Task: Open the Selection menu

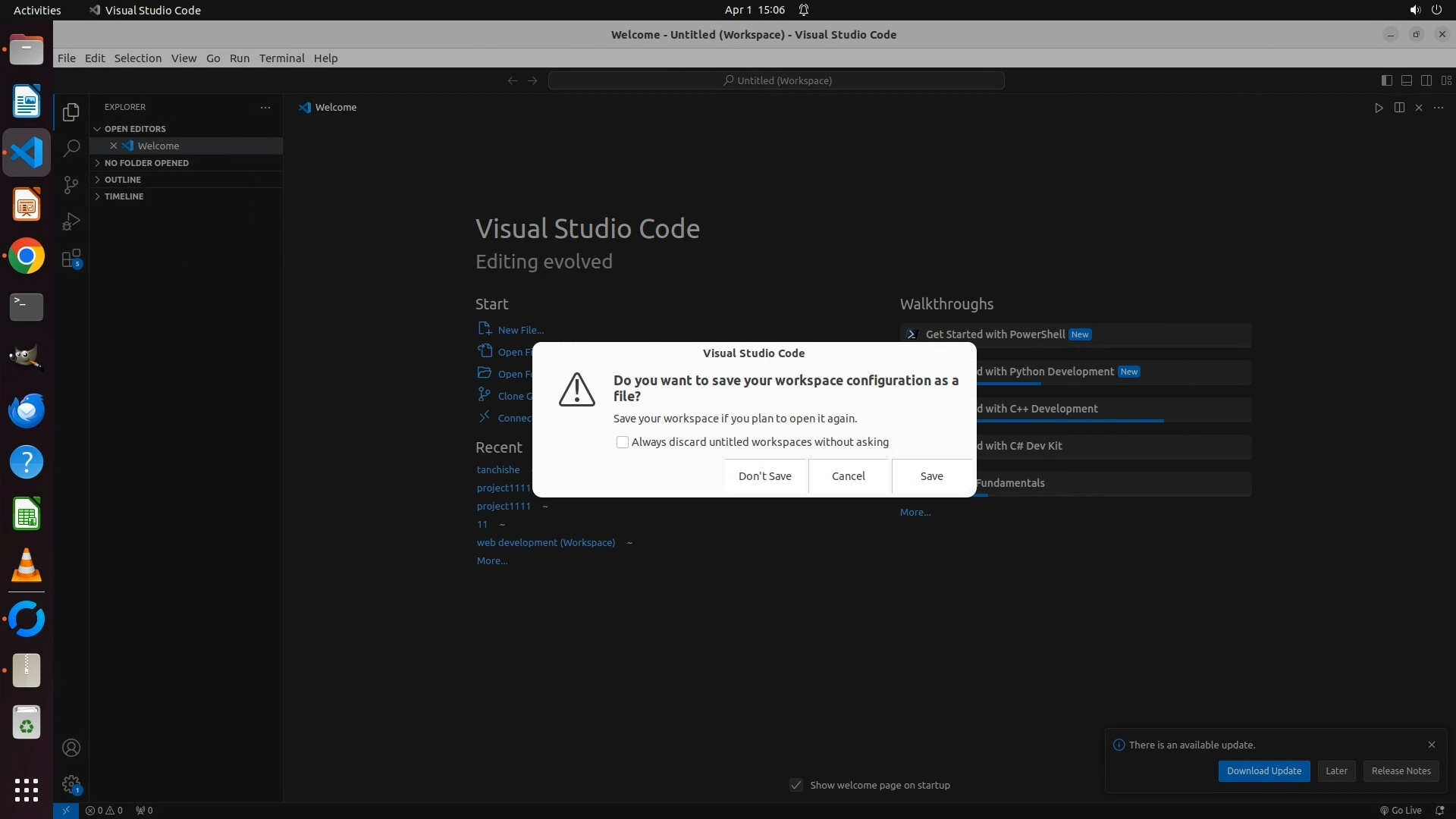Action: [137, 58]
